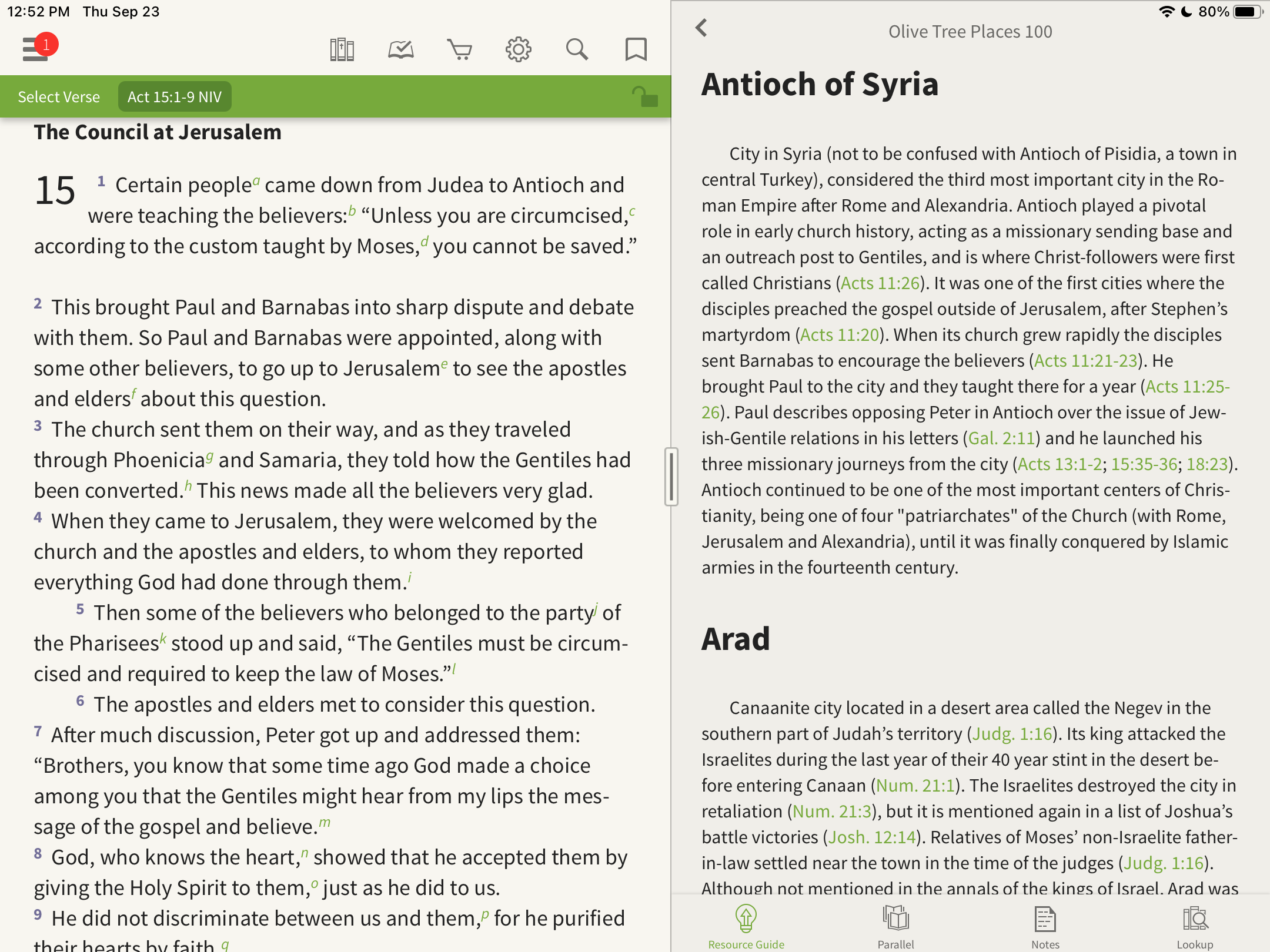Tap the bookmark ribbon icon
1270x952 pixels.
point(636,50)
